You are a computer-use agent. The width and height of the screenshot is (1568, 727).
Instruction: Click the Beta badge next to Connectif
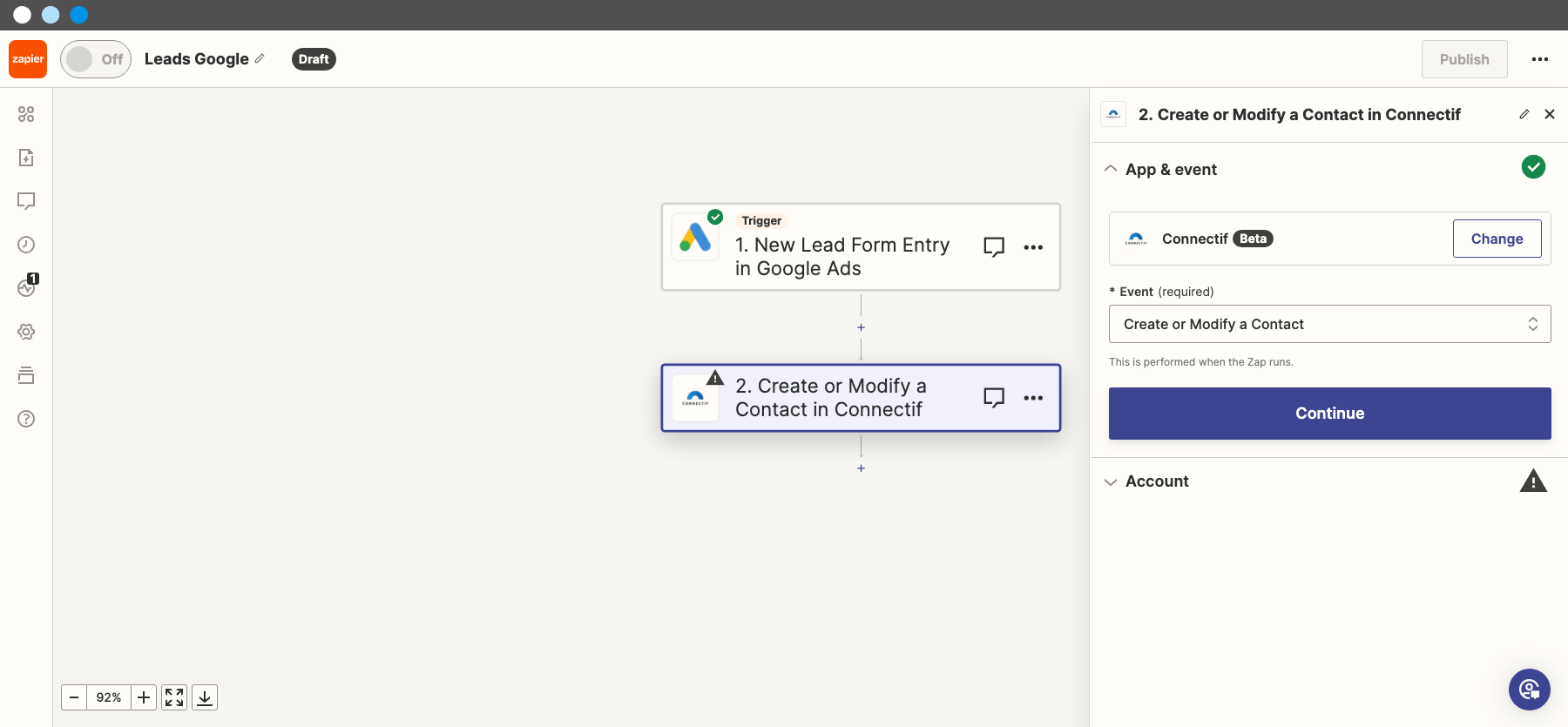click(x=1253, y=239)
